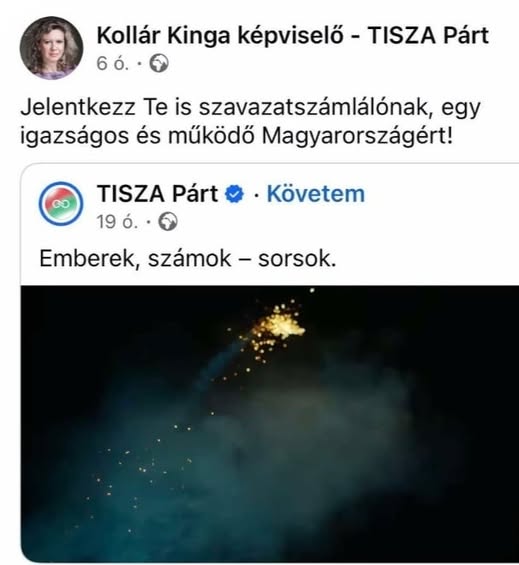Click the globe privacy icon beside 19 ó.
Image resolution: width=519 pixels, height=565 pixels.
(x=168, y=221)
